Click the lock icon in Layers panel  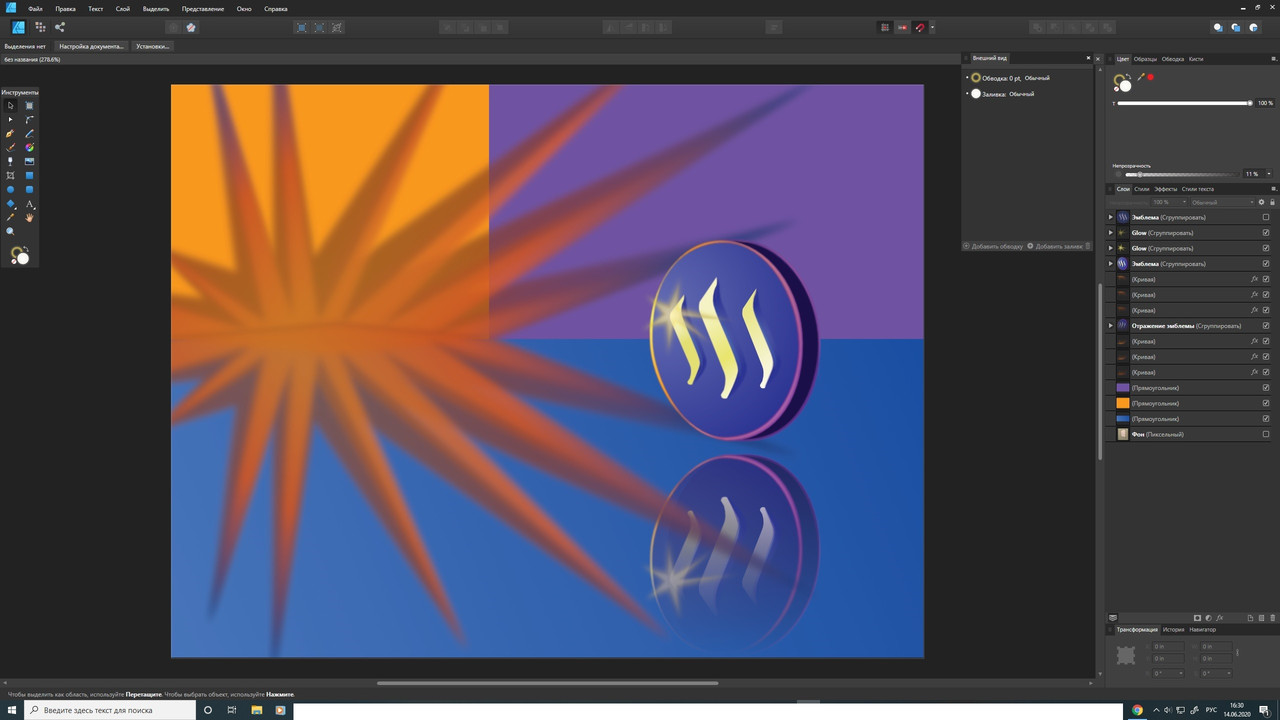click(x=1272, y=202)
